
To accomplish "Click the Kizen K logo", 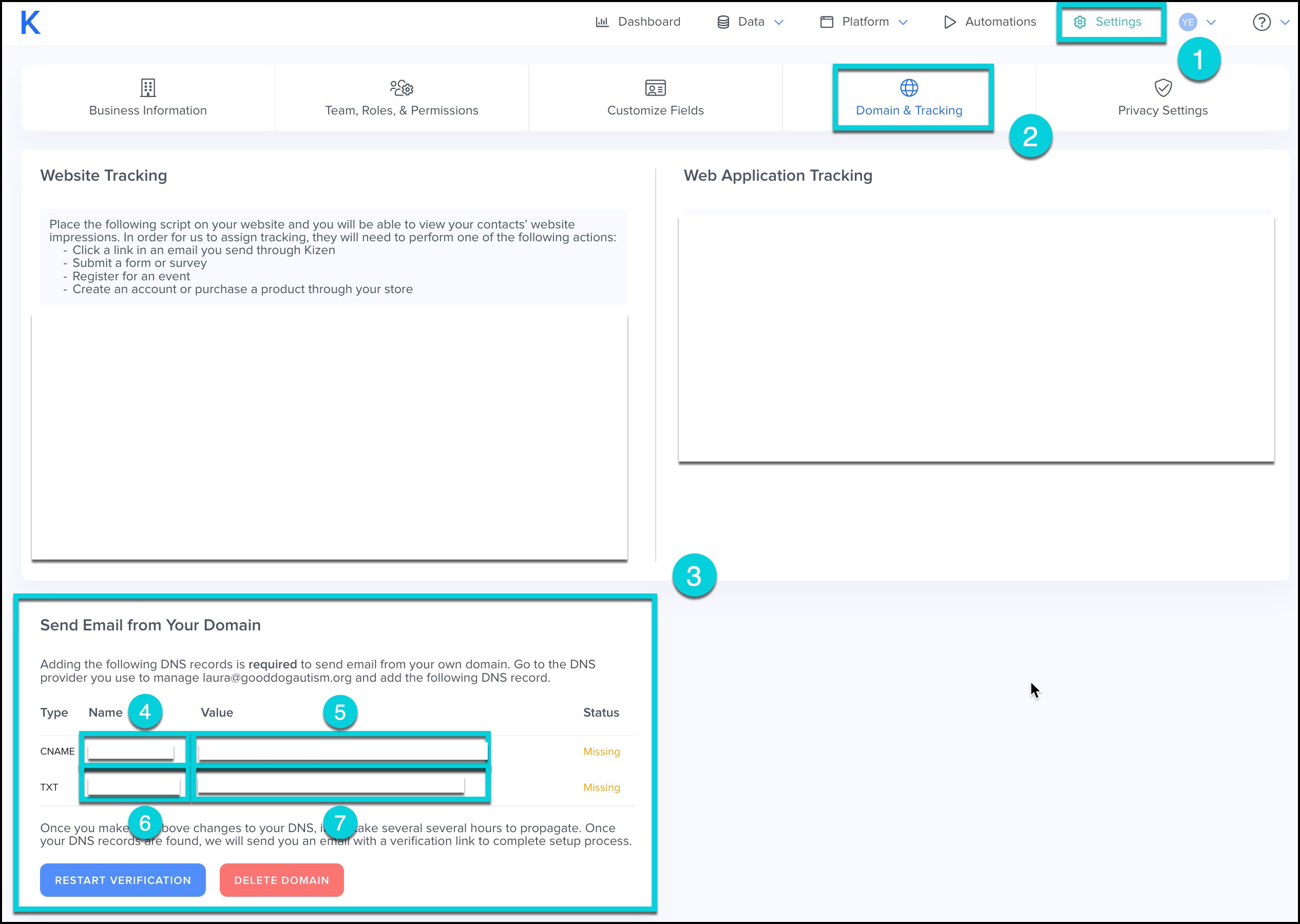I will tap(31, 23).
